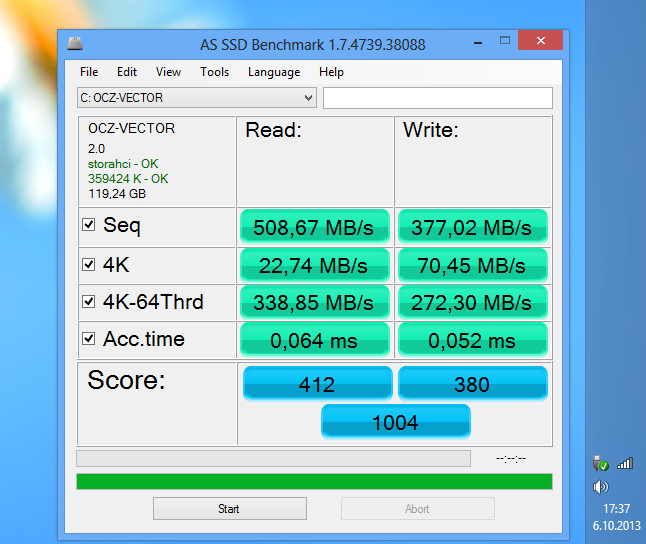Screen dimensions: 646x544
Task: Close the AS SSD Benchmark window
Action: [541, 40]
